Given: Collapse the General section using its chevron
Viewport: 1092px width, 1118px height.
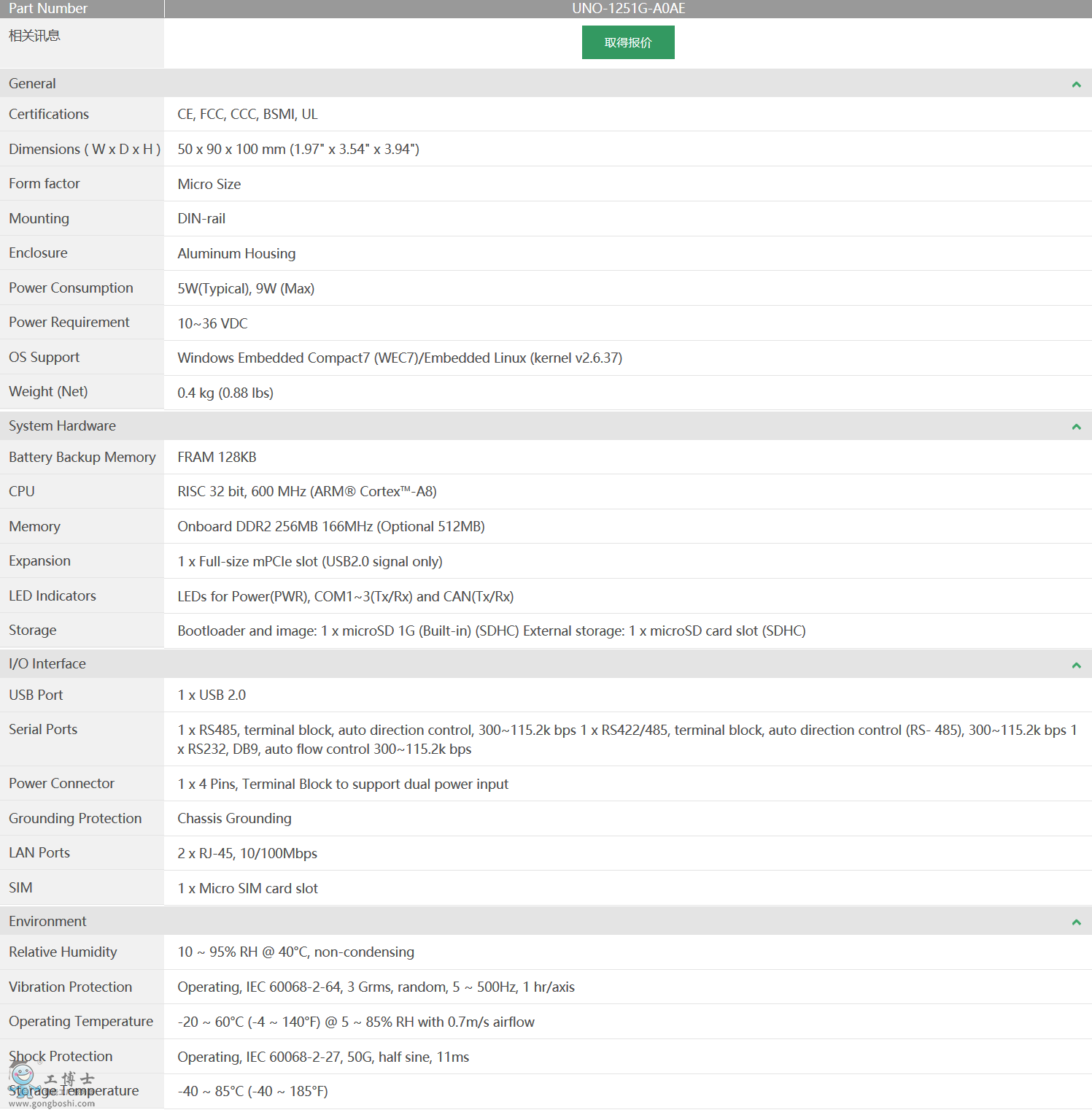Looking at the screenshot, I should [x=1076, y=85].
